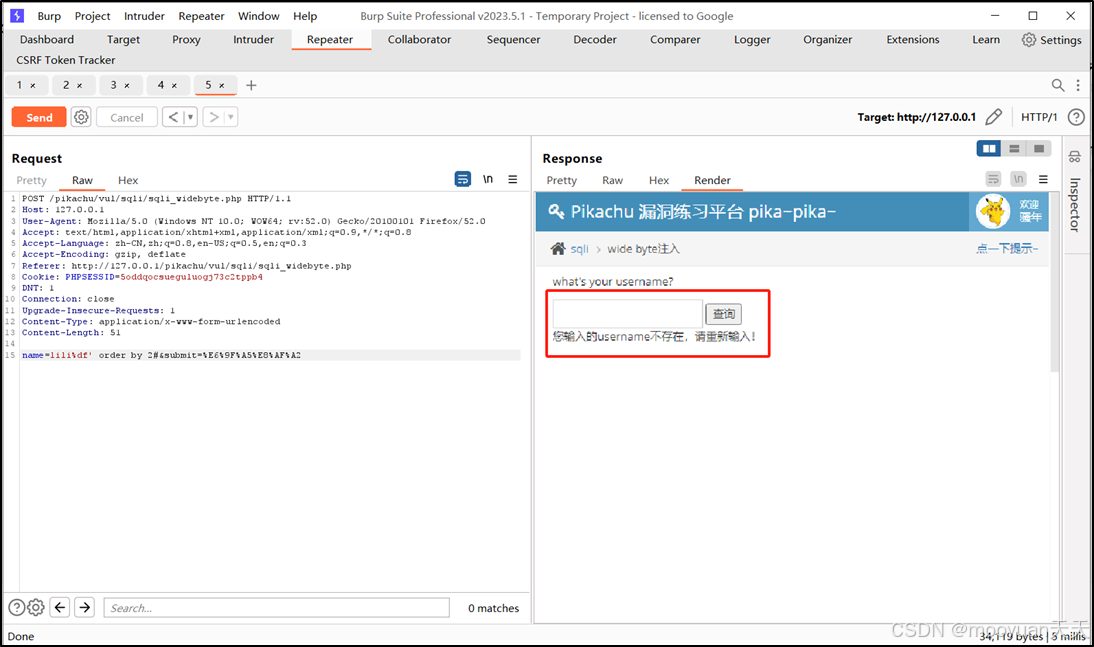This screenshot has height=647, width=1094.
Task: Toggle request word wrap icon
Action: (x=463, y=179)
